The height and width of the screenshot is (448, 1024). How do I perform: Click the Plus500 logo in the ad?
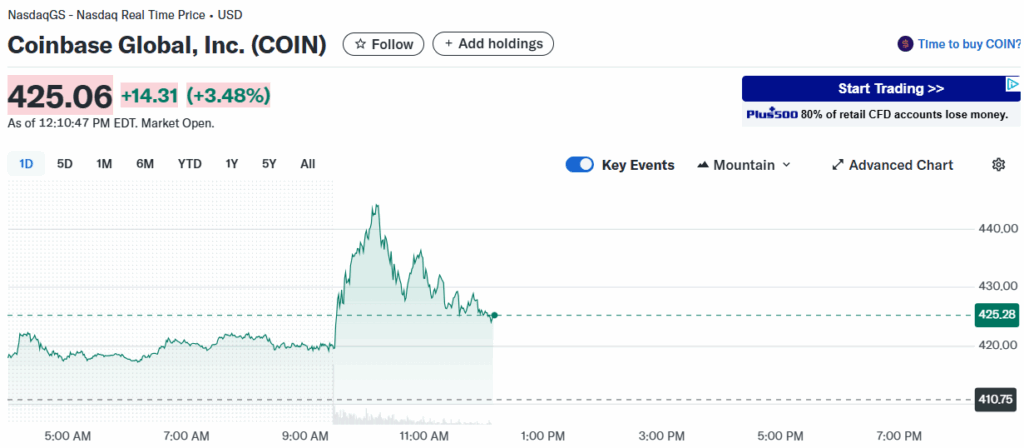pyautogui.click(x=771, y=115)
